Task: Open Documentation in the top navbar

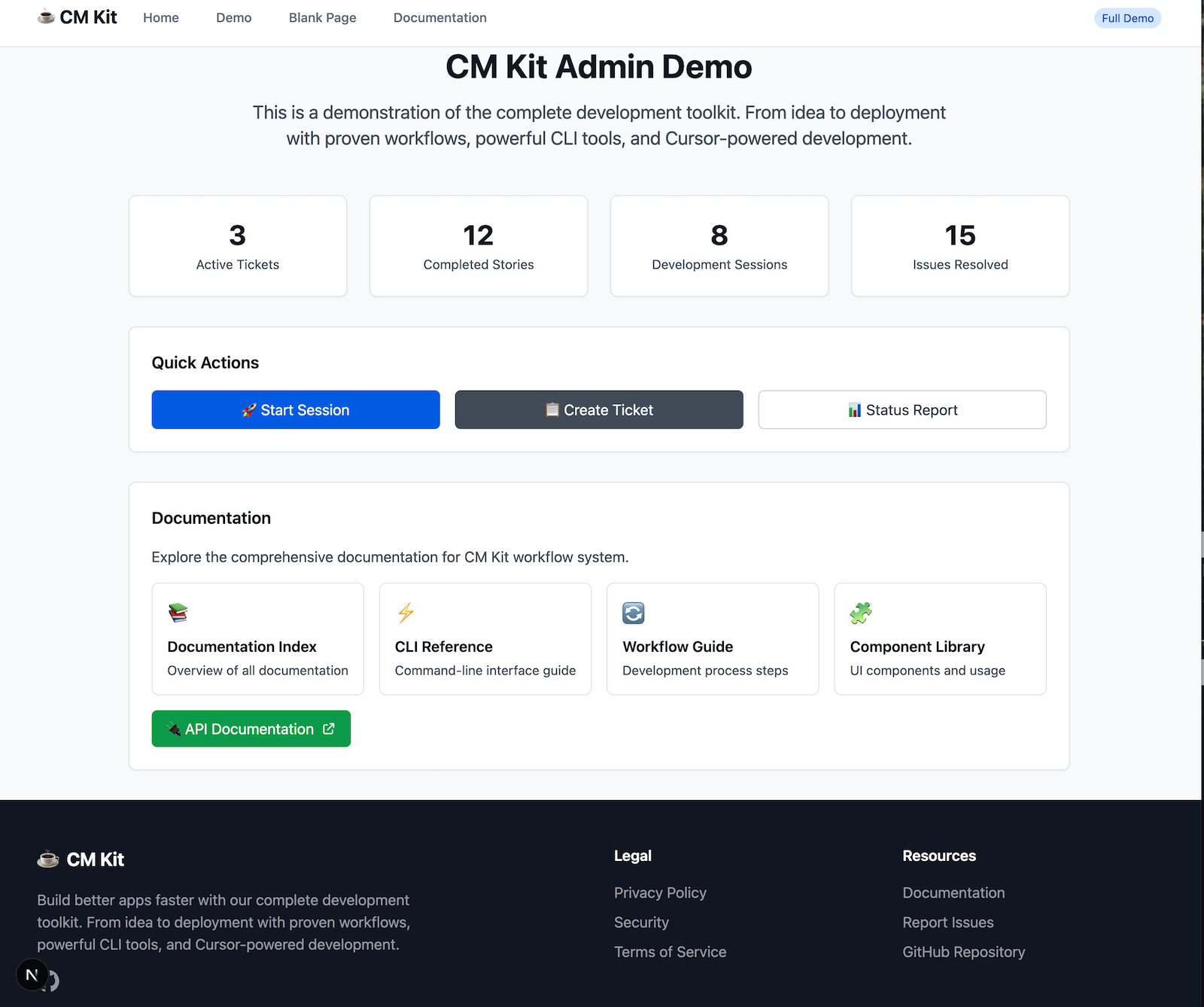Action: 439,18
